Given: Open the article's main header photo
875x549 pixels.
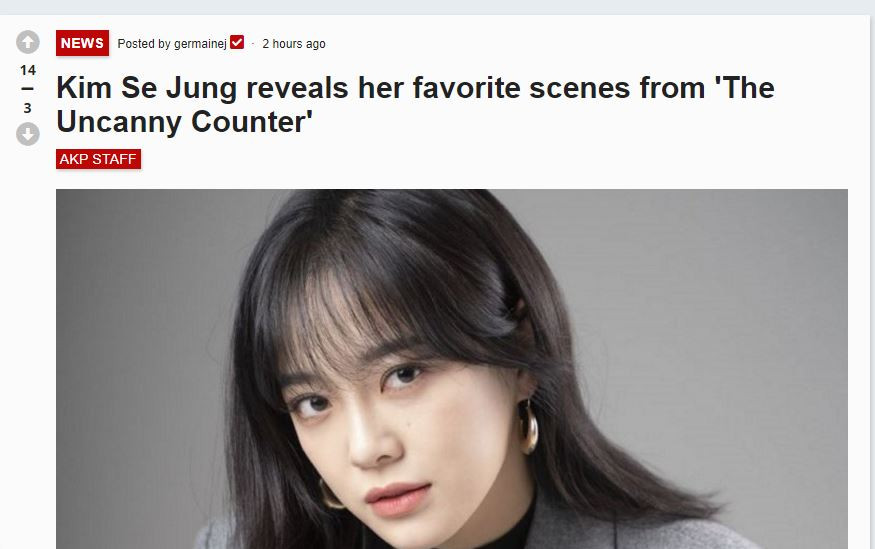Looking at the screenshot, I should pos(451,369).
